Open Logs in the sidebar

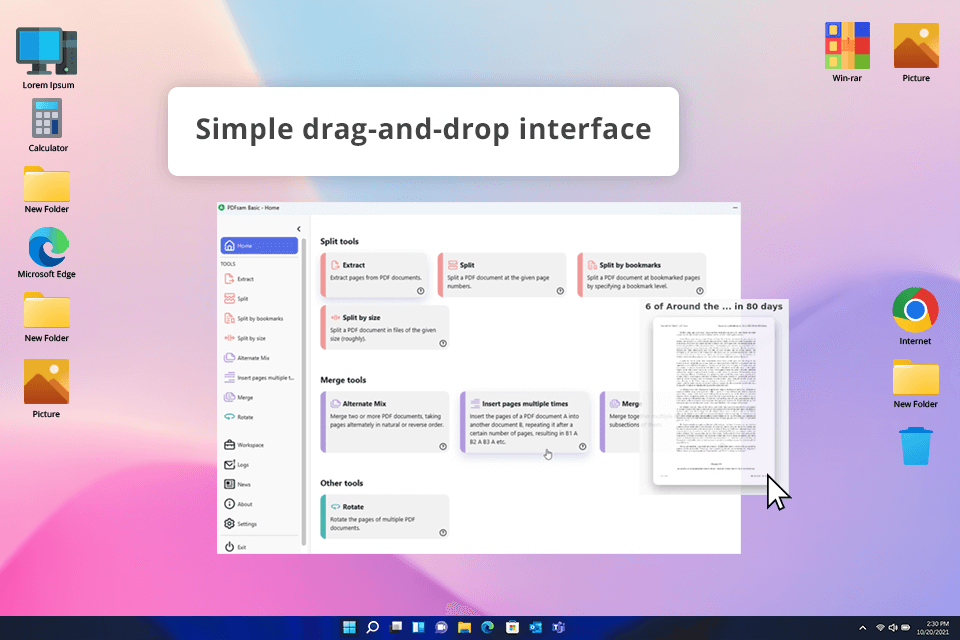click(x=259, y=465)
